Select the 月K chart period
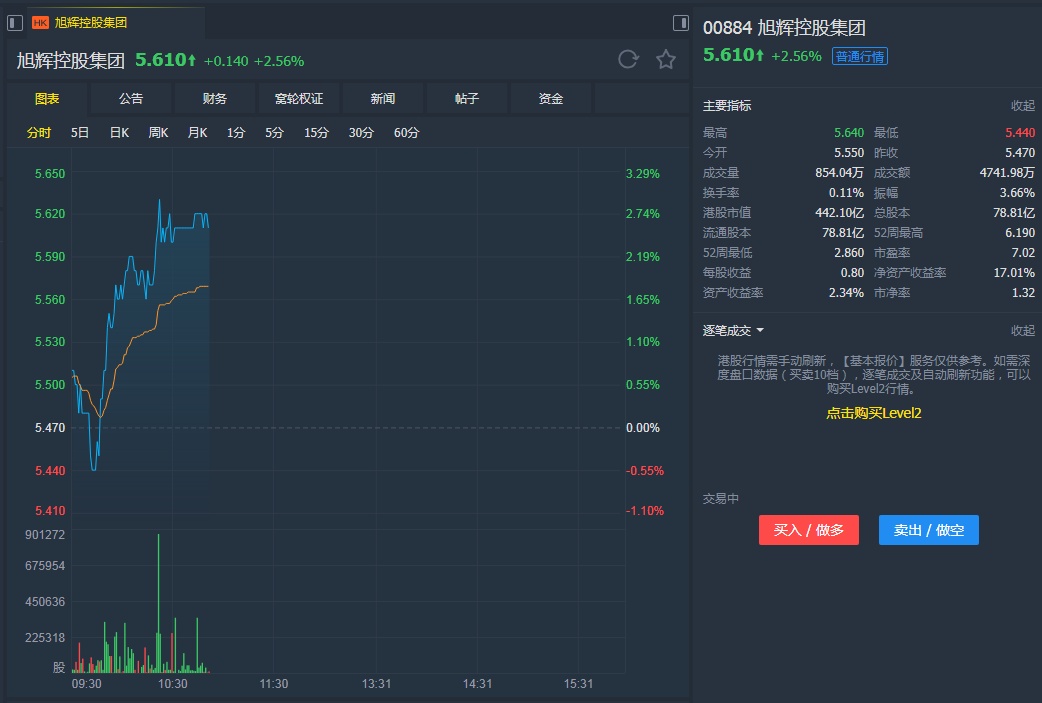Image resolution: width=1042 pixels, height=703 pixels. pos(197,133)
